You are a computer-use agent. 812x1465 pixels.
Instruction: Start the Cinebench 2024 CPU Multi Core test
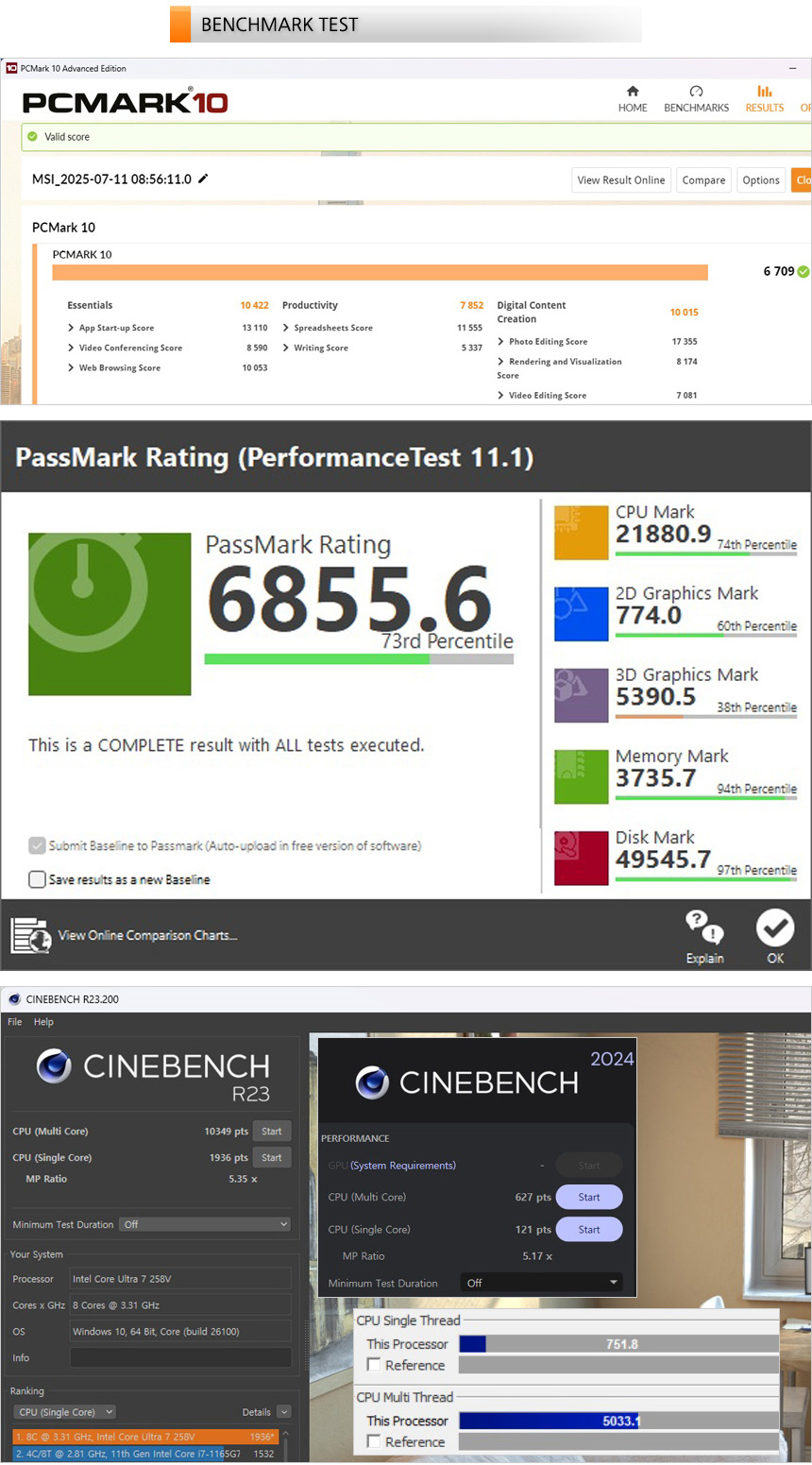coord(589,1197)
